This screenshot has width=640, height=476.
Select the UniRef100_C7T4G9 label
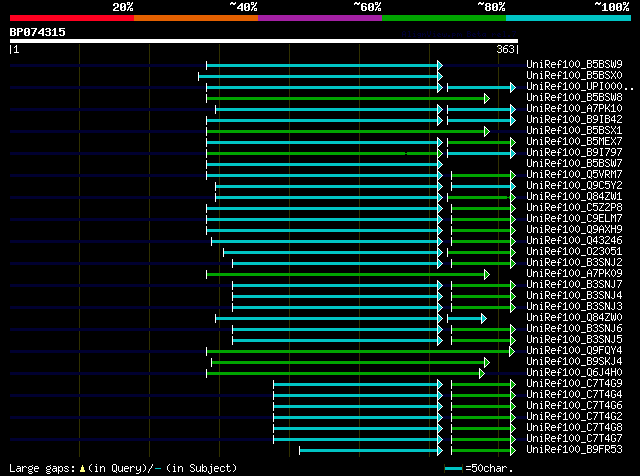click(574, 384)
